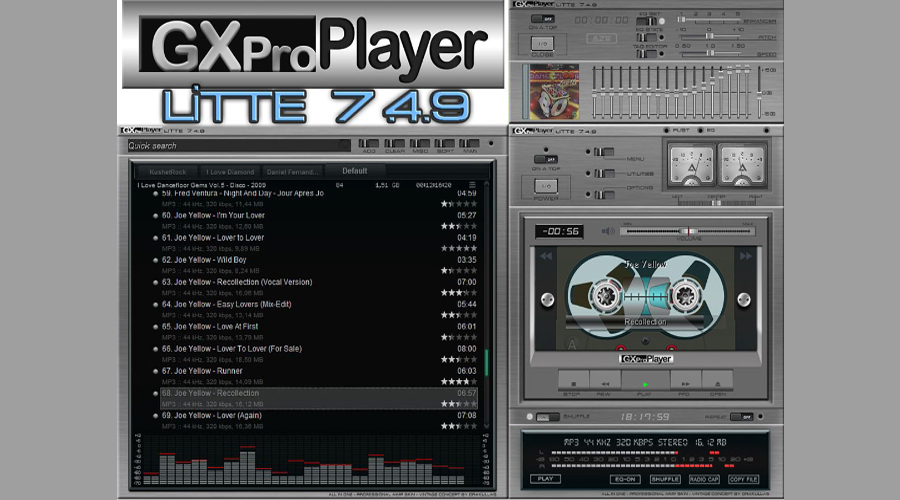The height and width of the screenshot is (500, 900).
Task: Click the REW rewind transport button
Action: 605,380
